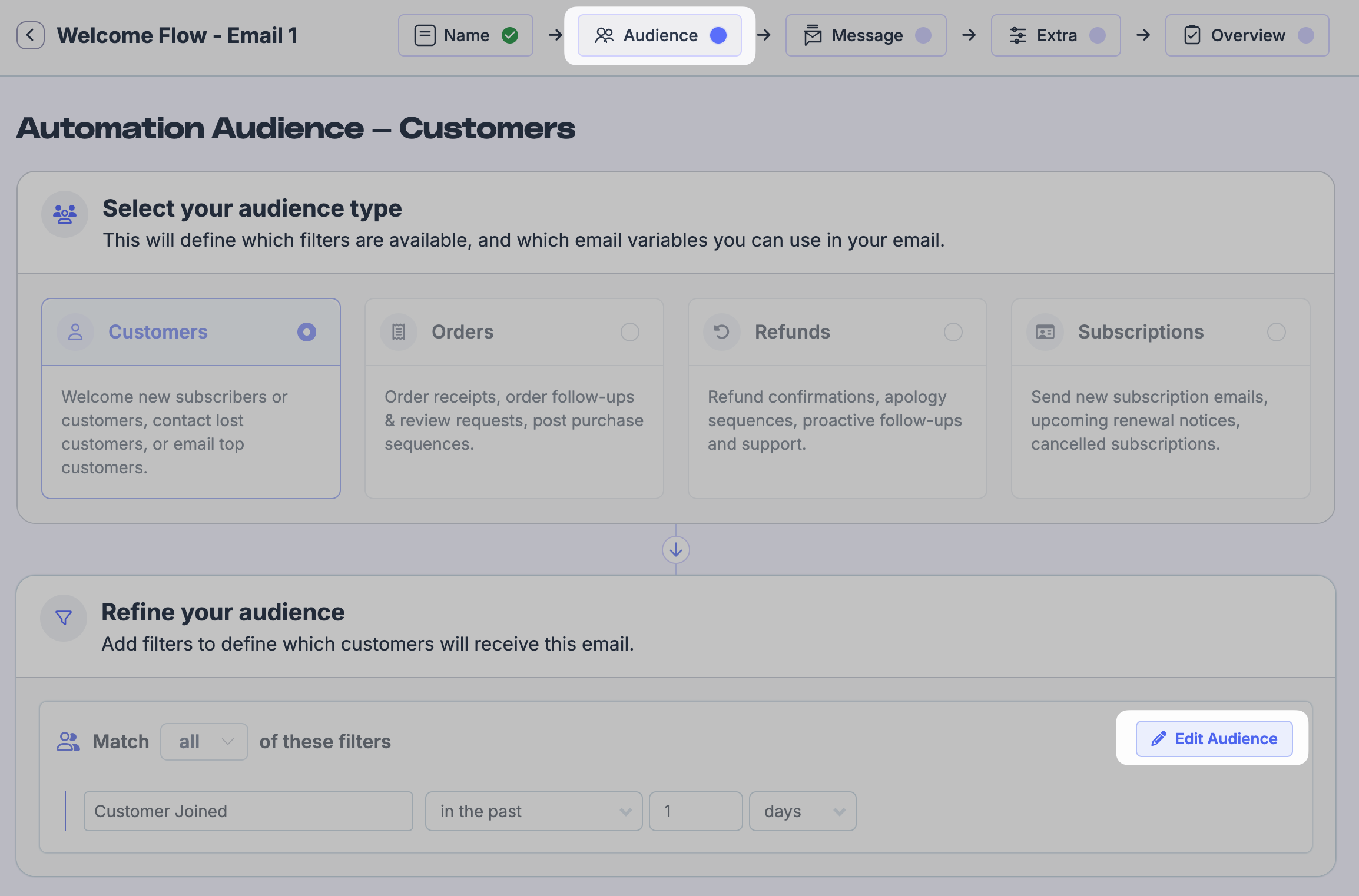
Task: Click the users icon next to Match
Action: [x=68, y=741]
